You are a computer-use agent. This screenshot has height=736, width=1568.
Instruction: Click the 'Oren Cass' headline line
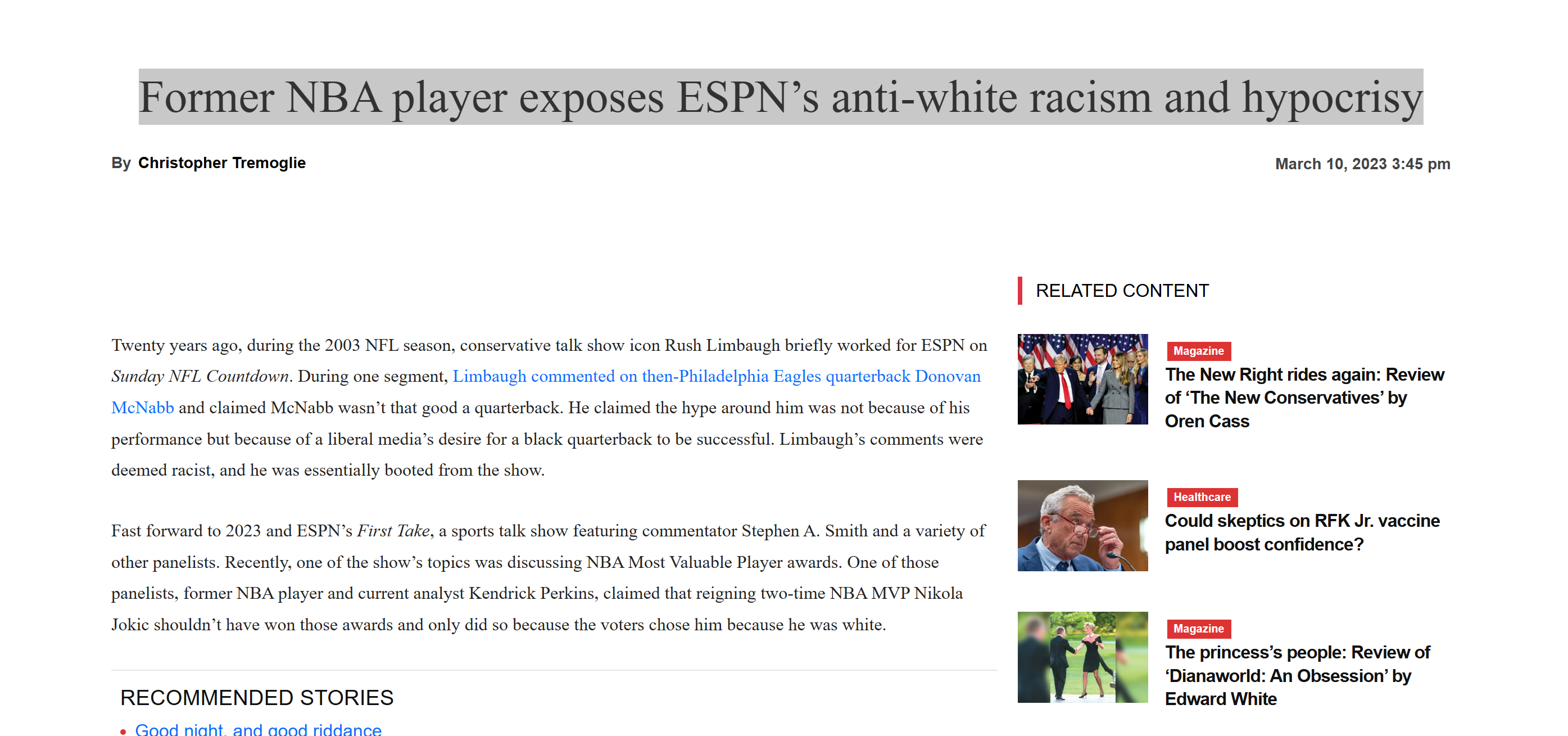coord(1207,421)
